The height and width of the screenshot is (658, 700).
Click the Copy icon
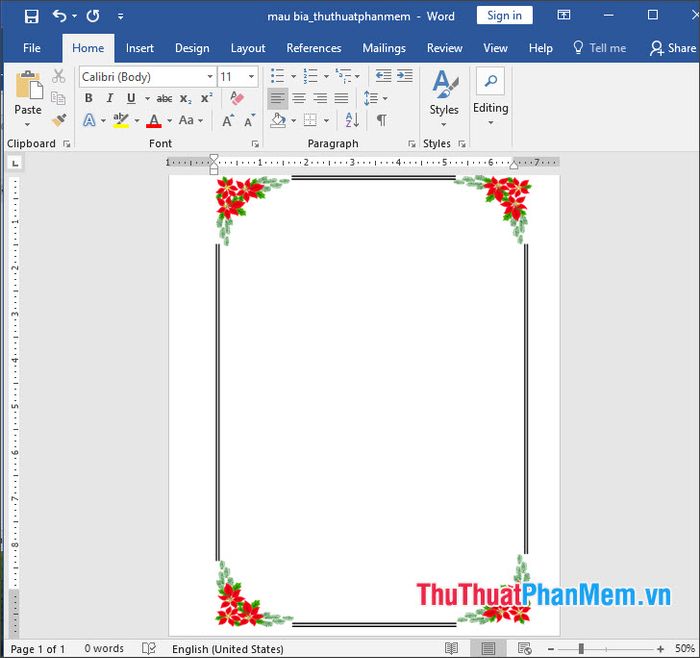(x=58, y=98)
